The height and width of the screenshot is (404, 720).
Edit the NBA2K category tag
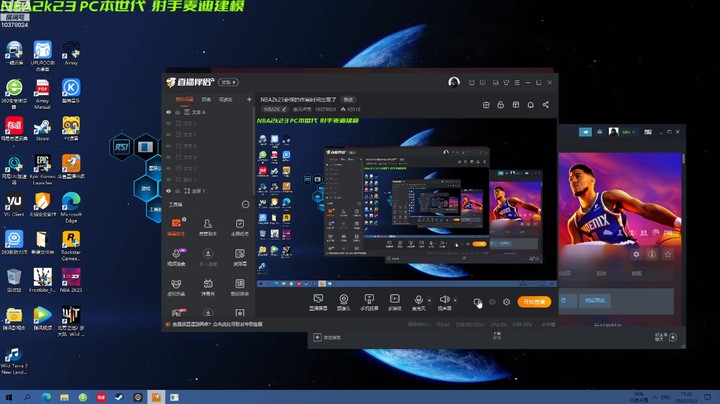click(275, 109)
